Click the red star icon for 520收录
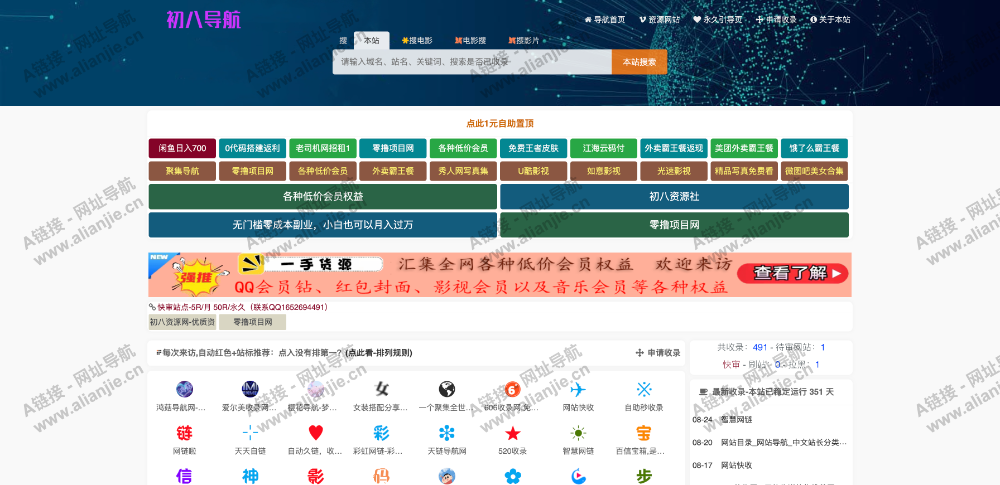 click(x=513, y=434)
